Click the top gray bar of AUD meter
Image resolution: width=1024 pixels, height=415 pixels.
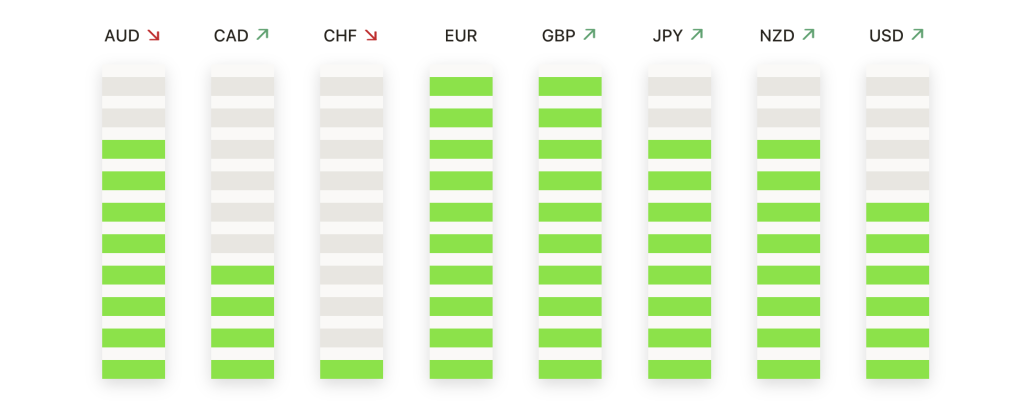(x=133, y=86)
